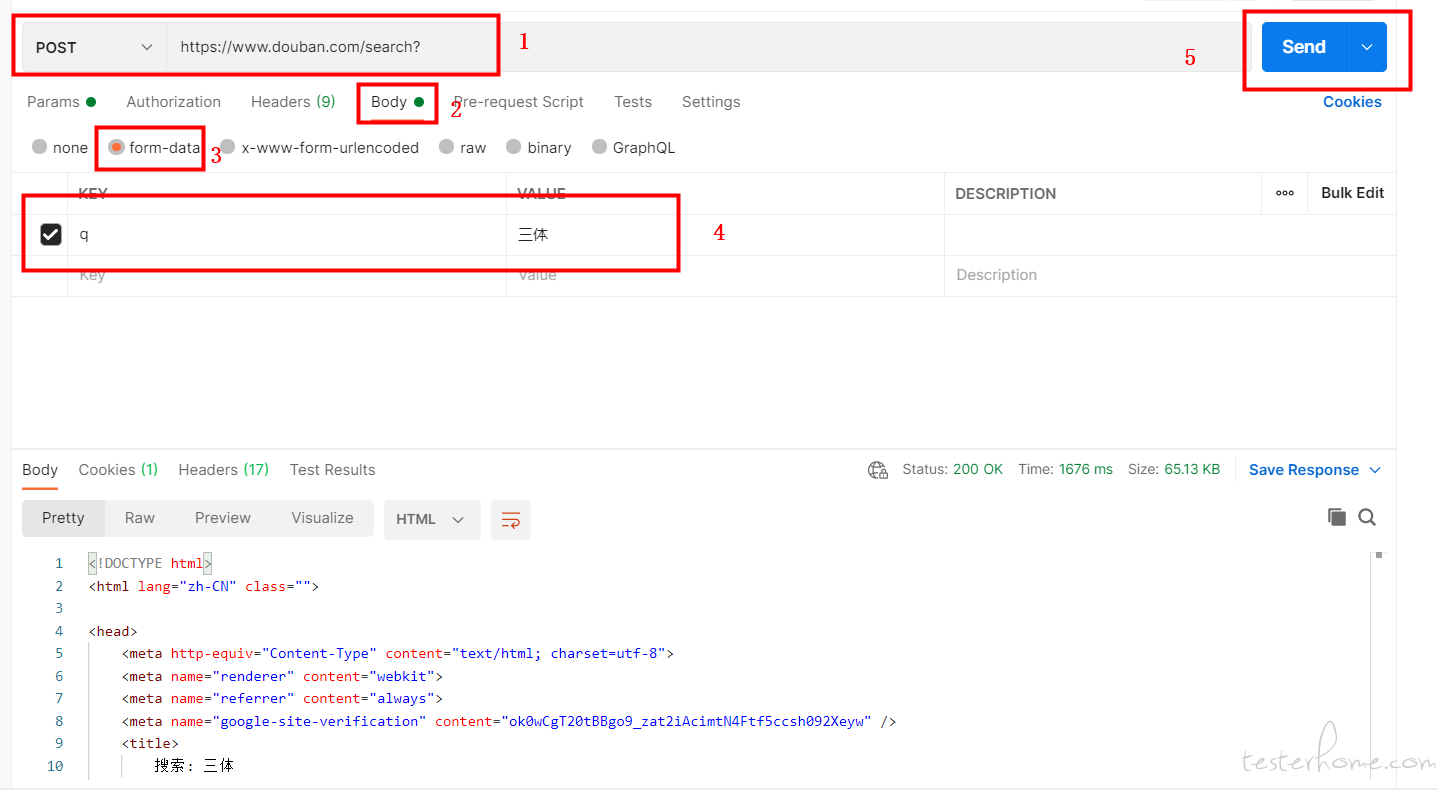This screenshot has height=791, width=1438.
Task: Toggle the wrap lines icon
Action: 511,519
